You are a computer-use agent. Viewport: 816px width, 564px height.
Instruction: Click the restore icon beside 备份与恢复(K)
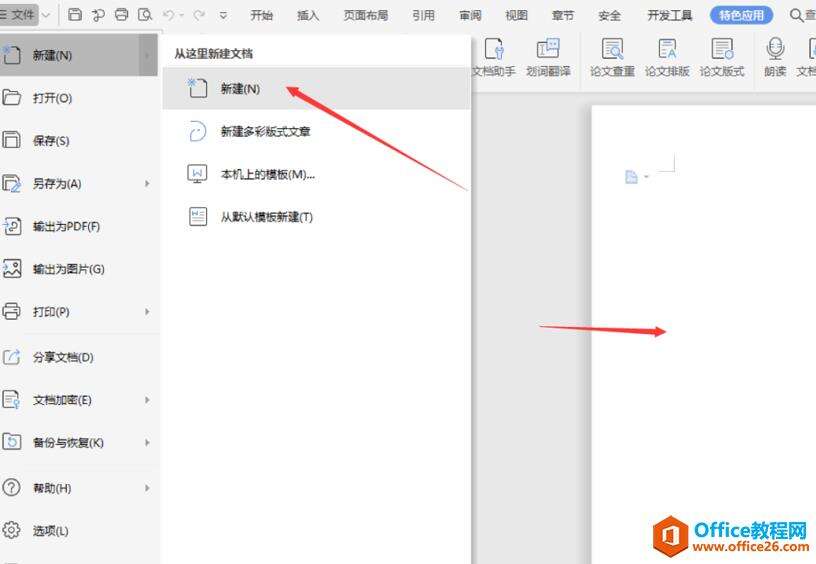(x=11, y=442)
